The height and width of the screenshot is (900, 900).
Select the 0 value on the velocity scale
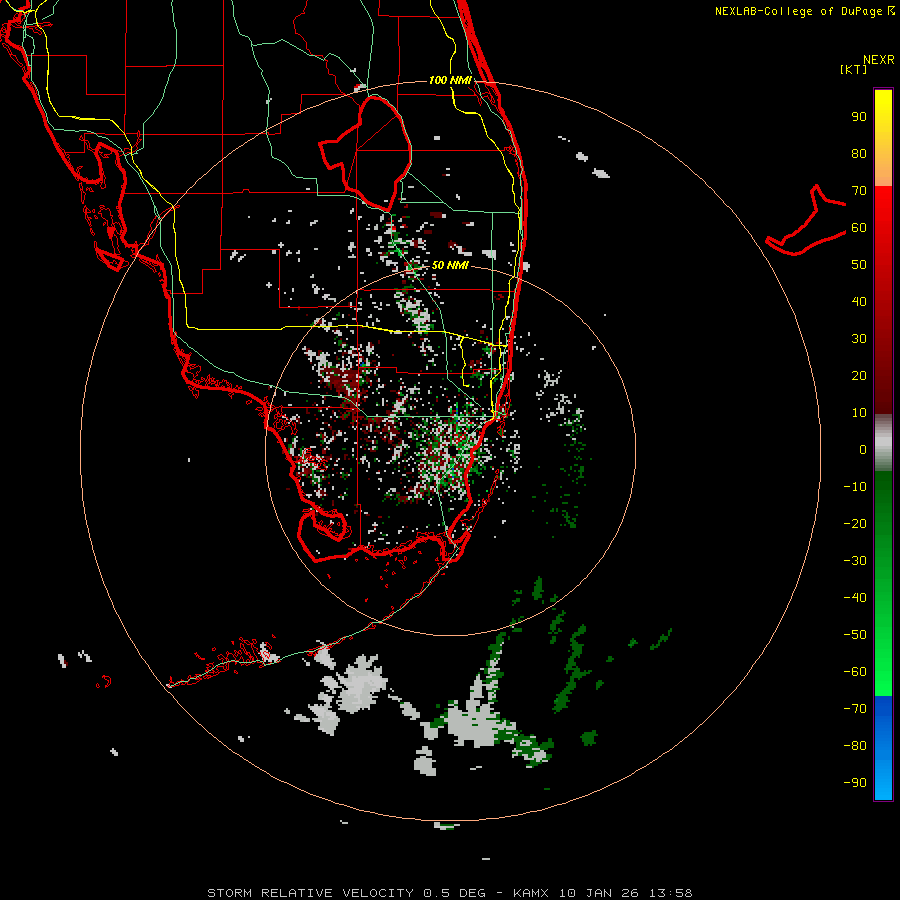[x=863, y=450]
